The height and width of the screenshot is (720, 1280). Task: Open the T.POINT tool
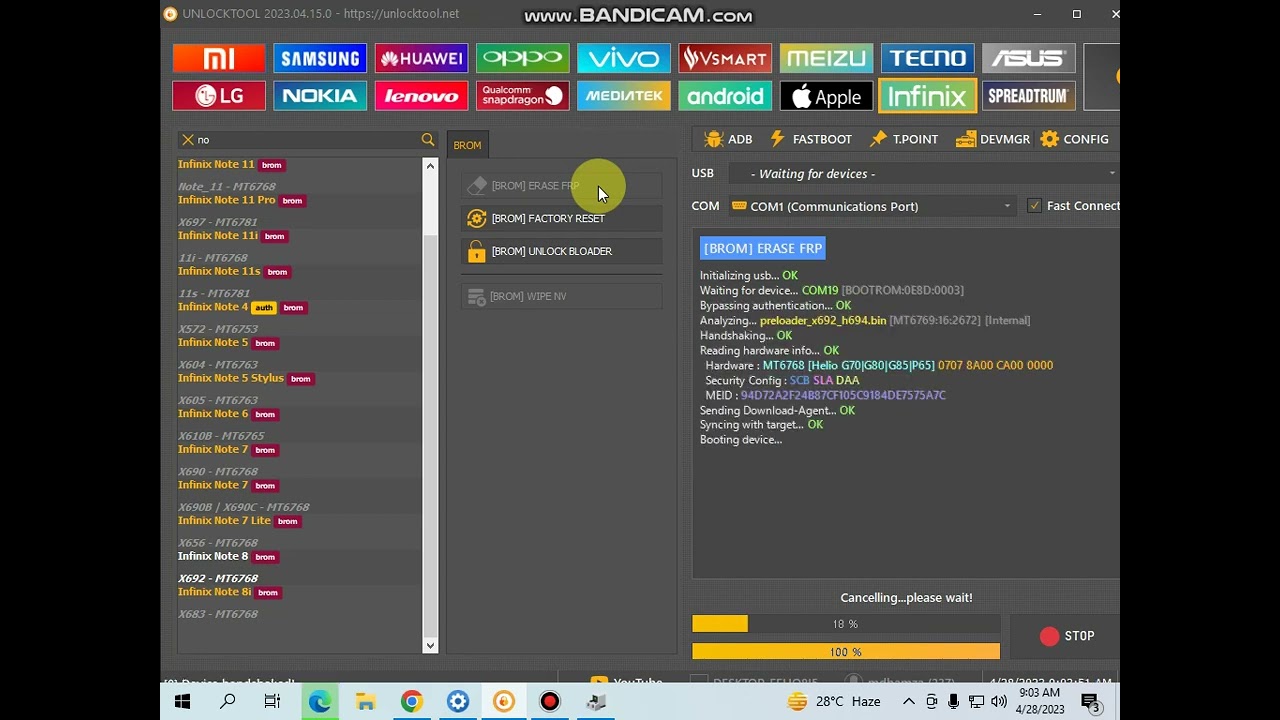904,139
